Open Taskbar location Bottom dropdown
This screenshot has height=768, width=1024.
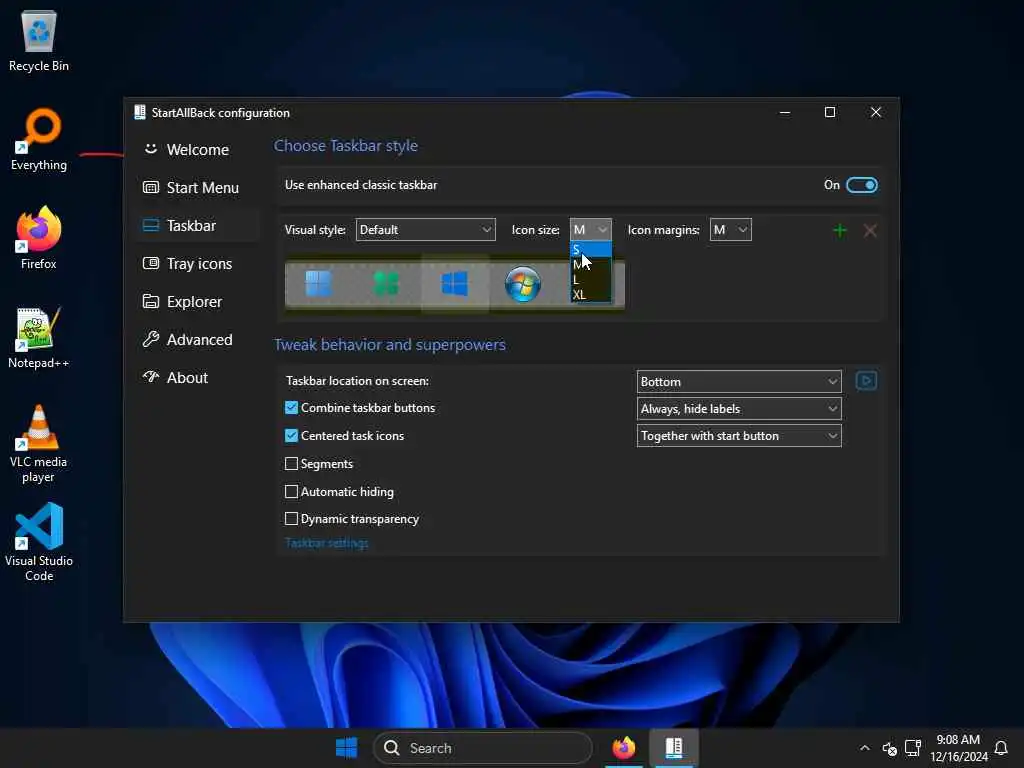[739, 381]
